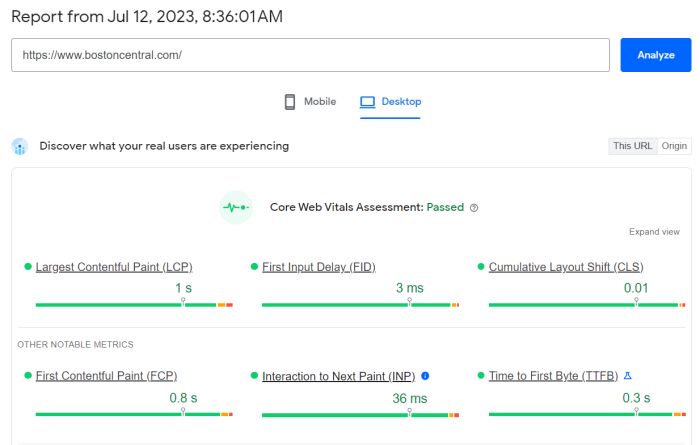Click the experimental flask icon beside TTFB
This screenshot has height=445, width=700.
pyautogui.click(x=628, y=376)
